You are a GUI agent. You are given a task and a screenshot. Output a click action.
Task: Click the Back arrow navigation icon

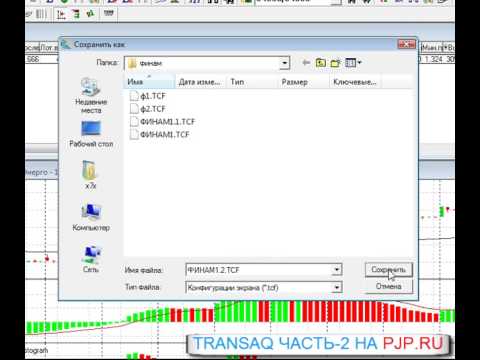point(305,63)
